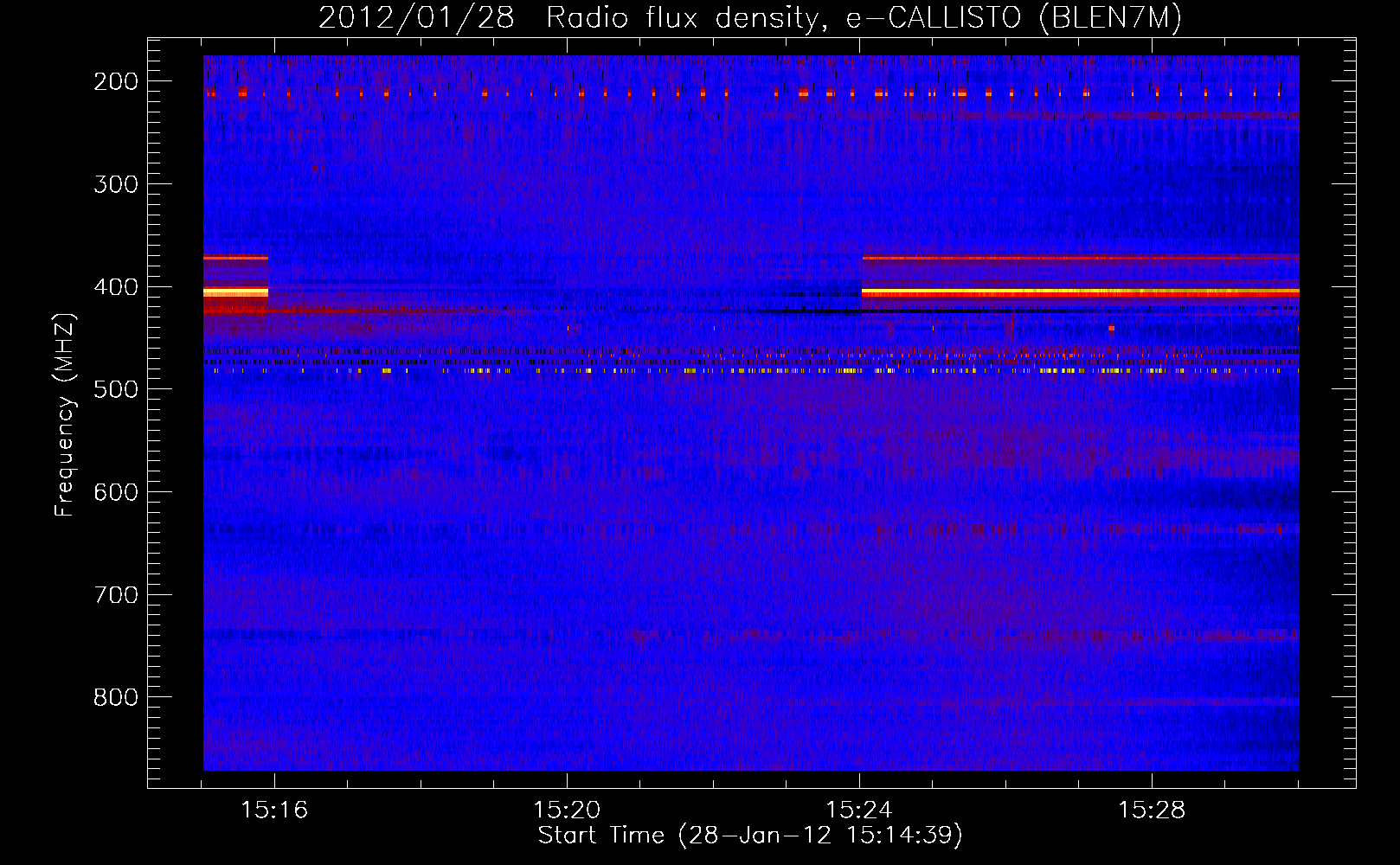Click the plot title '2012/01/28 Radio flux density, e-CALLISTO (BLEN7M)'

(x=749, y=17)
